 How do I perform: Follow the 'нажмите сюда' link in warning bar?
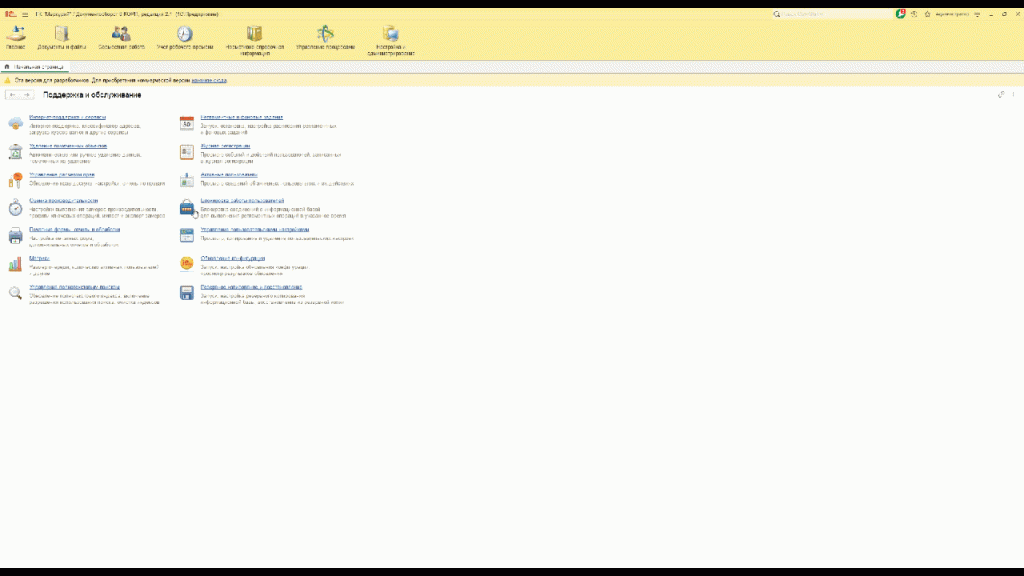(x=209, y=80)
